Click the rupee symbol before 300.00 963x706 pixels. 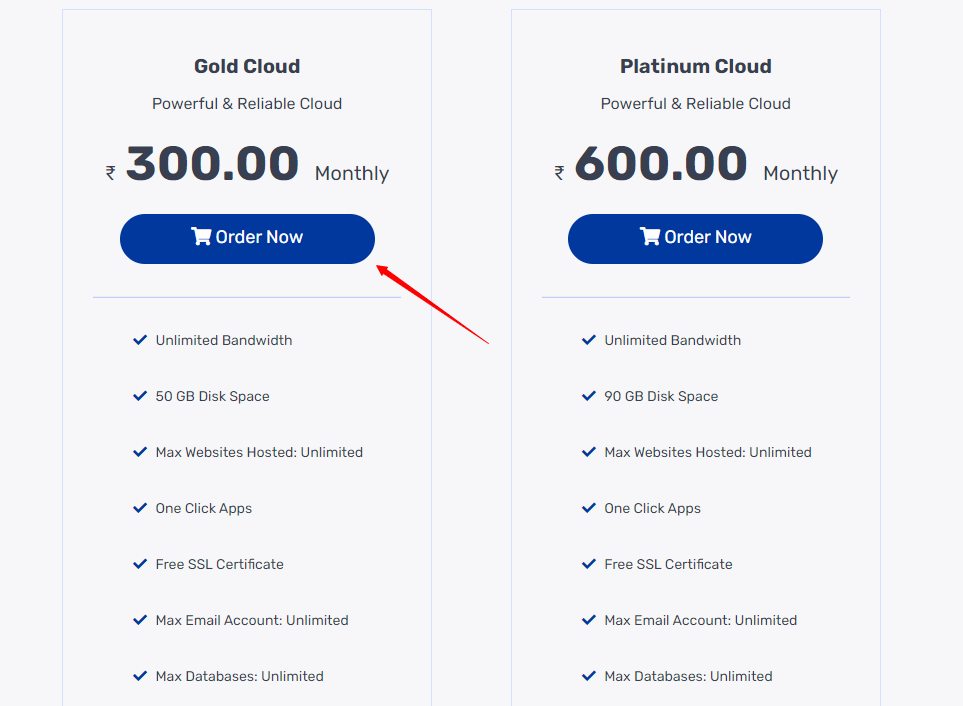click(x=111, y=173)
